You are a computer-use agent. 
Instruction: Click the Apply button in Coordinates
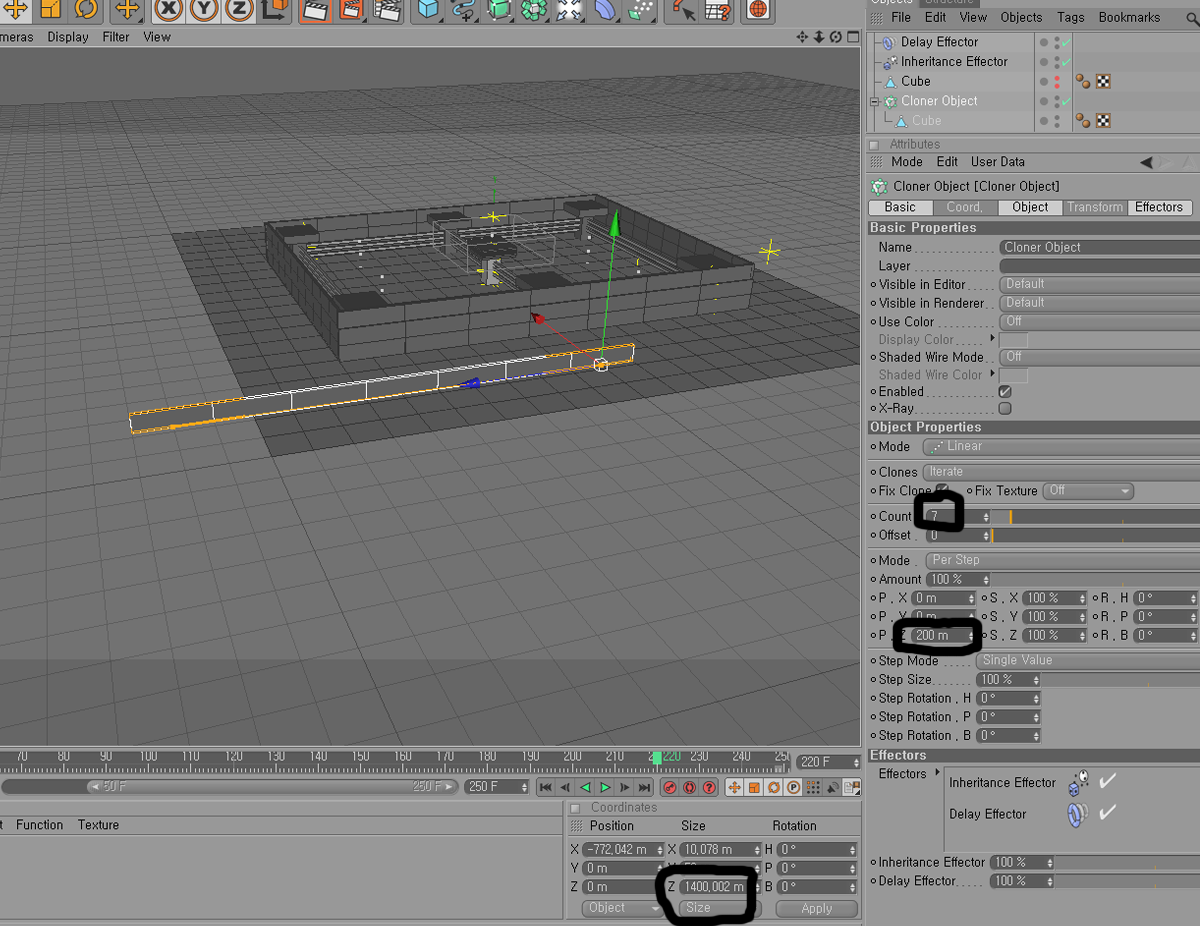(816, 908)
